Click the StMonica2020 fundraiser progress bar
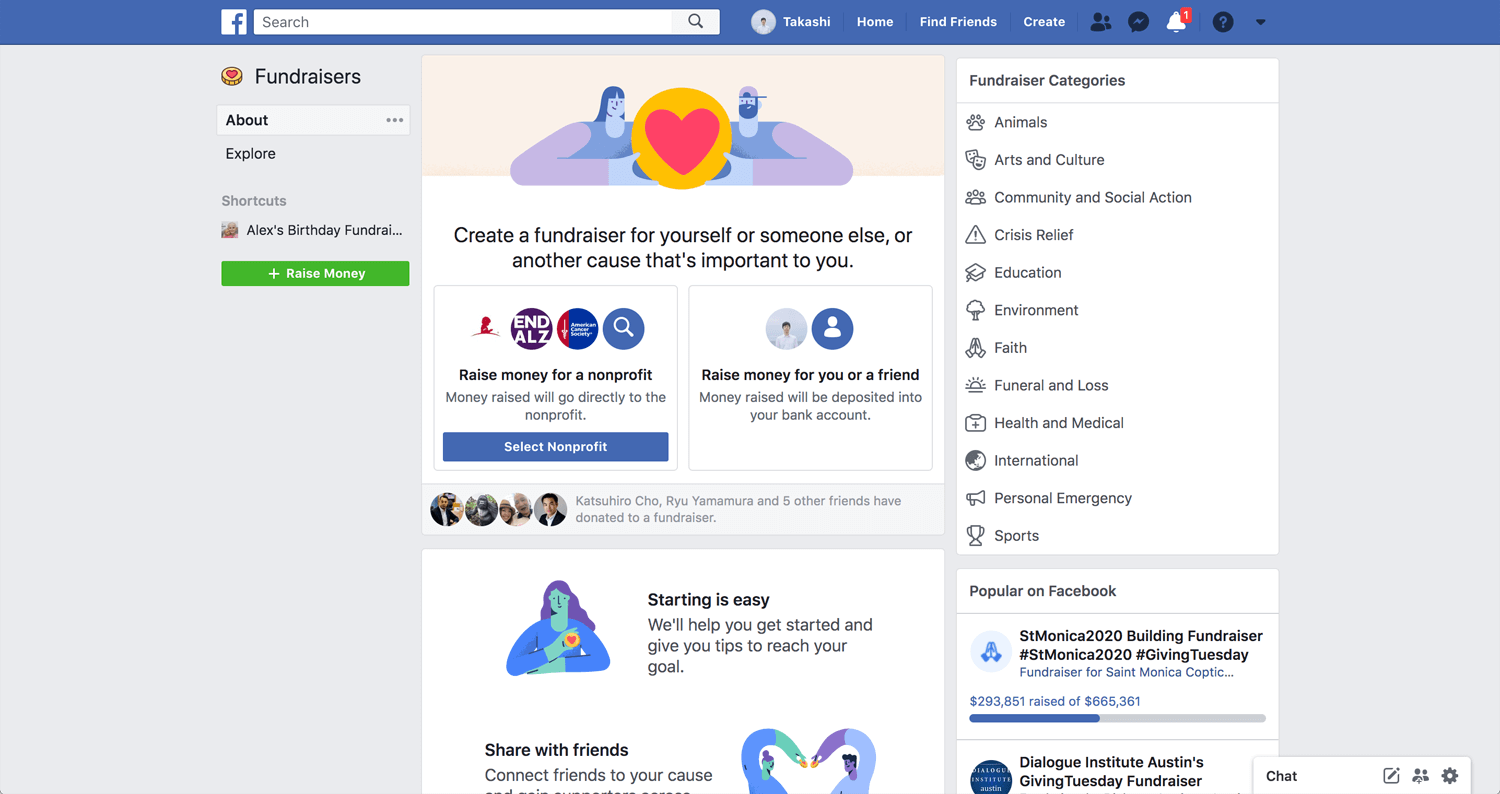Image resolution: width=1500 pixels, height=794 pixels. pos(1117,718)
